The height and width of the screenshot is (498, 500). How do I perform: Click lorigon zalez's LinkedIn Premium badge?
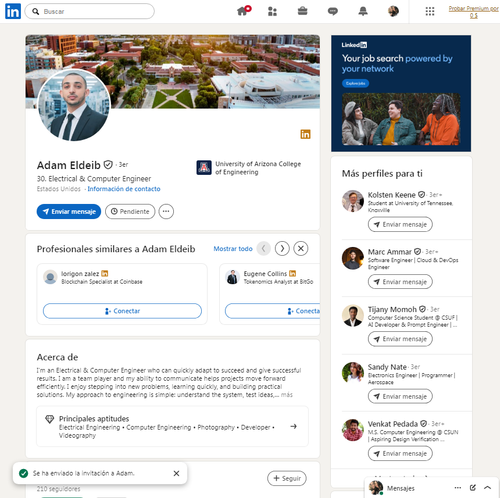click(x=105, y=273)
